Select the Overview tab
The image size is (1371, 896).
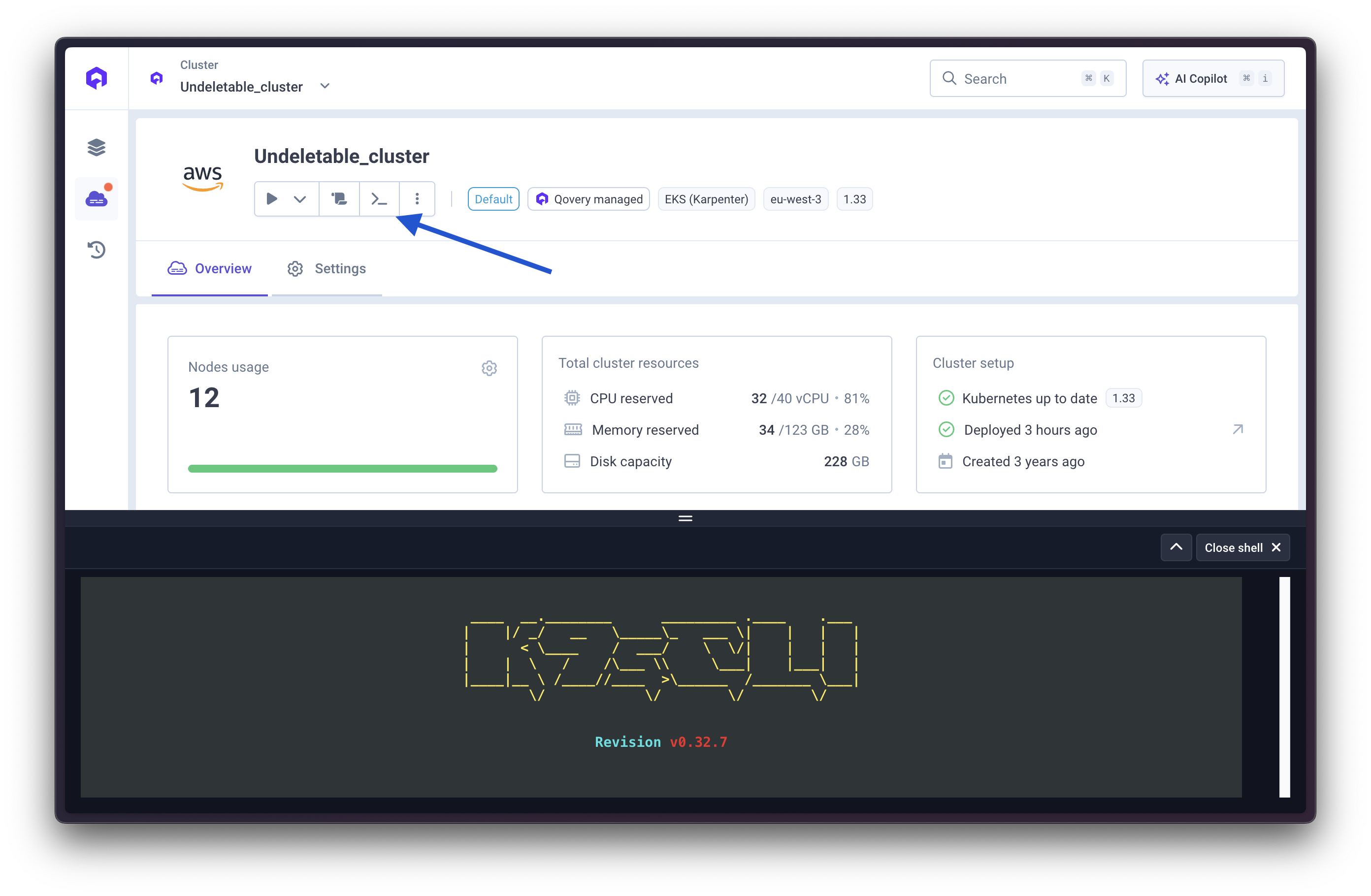(210, 268)
